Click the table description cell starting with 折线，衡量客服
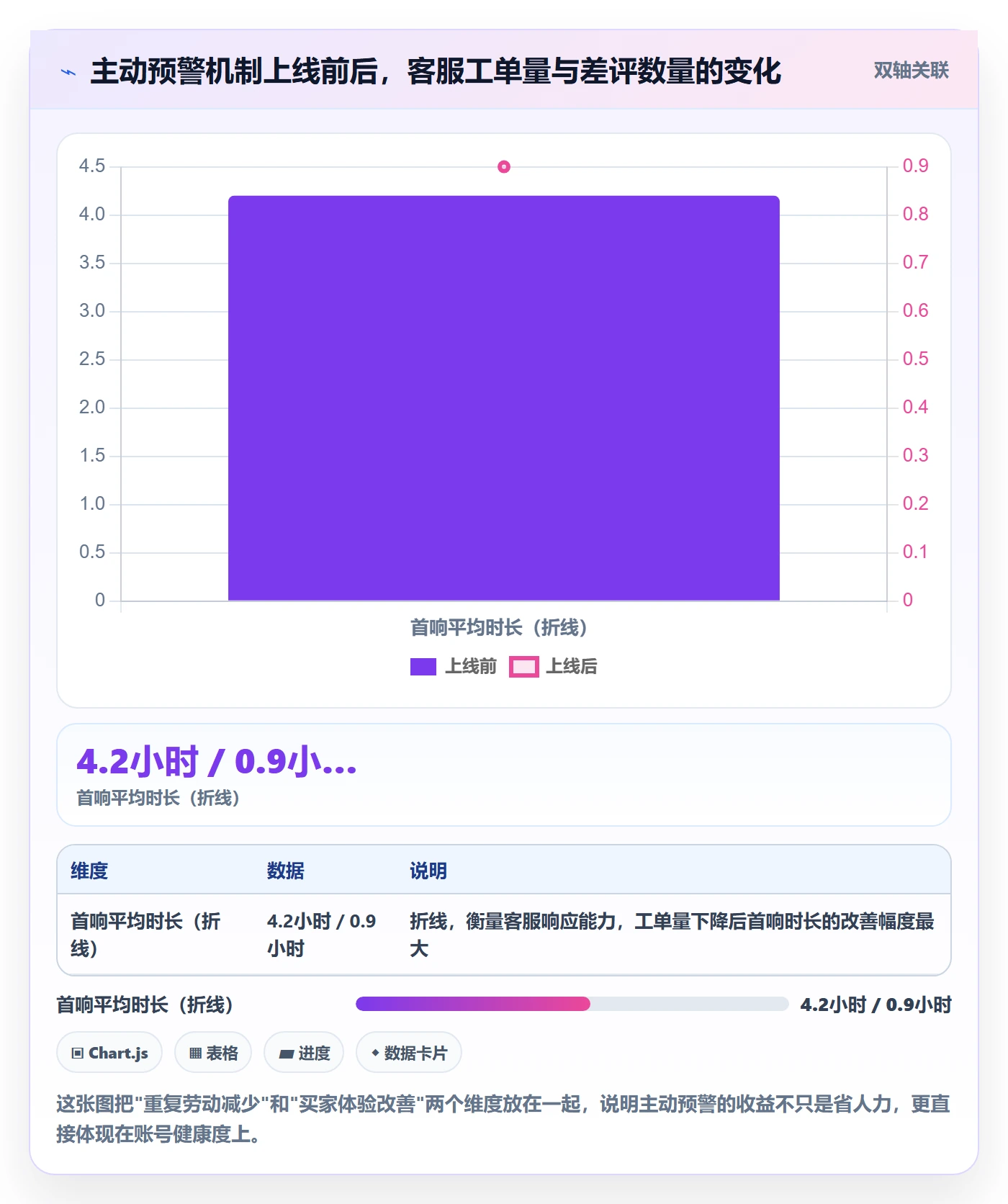Image resolution: width=1008 pixels, height=1204 pixels. point(672,935)
